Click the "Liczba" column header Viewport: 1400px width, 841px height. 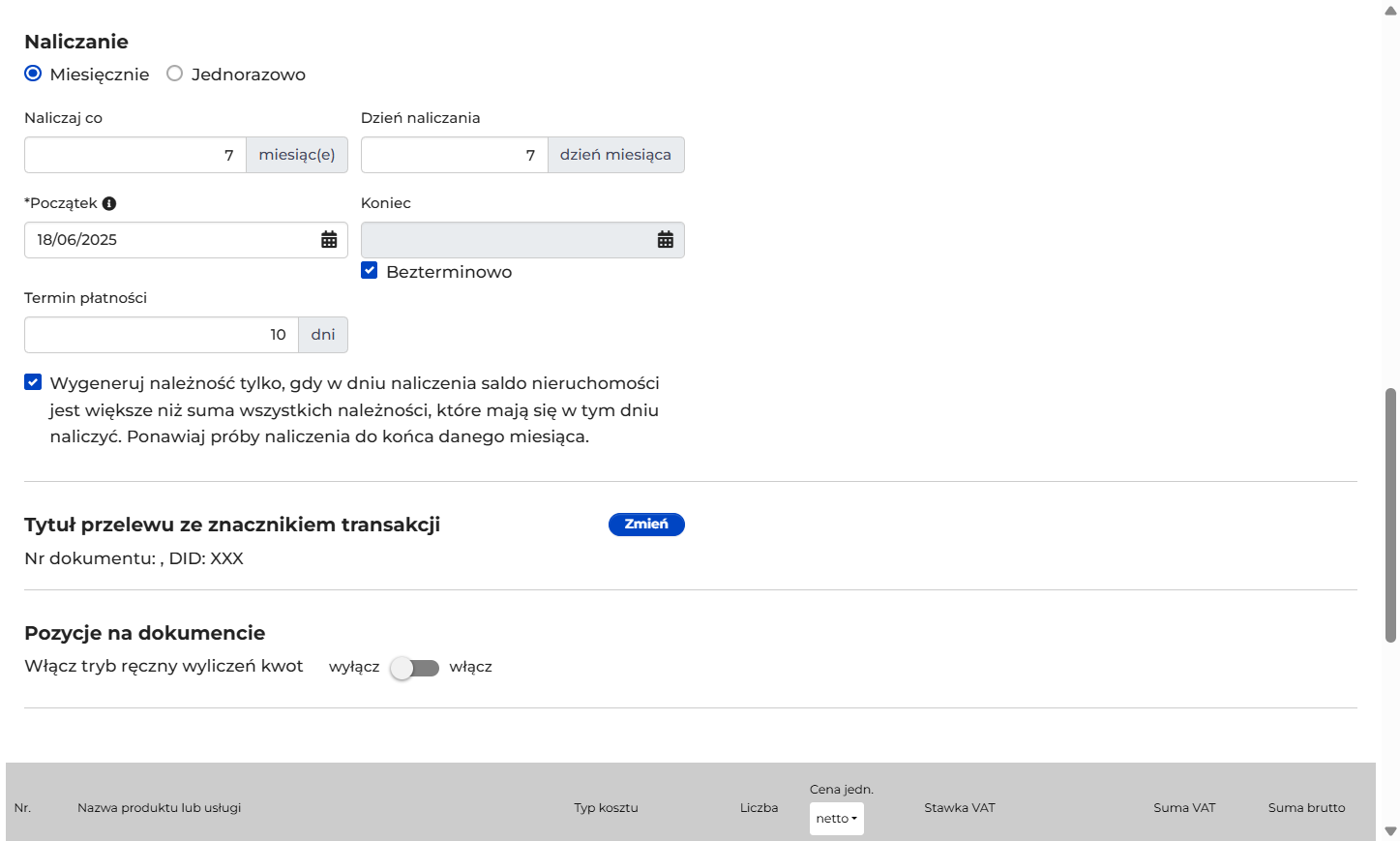pos(759,808)
